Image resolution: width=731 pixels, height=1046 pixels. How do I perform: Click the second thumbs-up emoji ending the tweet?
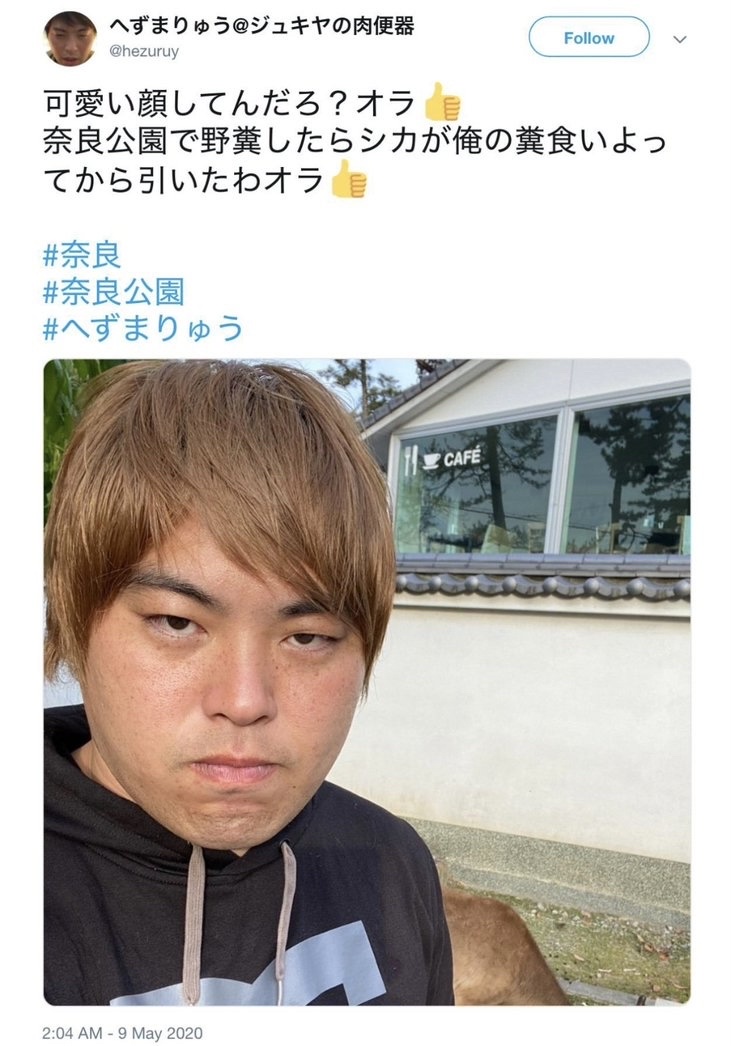349,179
